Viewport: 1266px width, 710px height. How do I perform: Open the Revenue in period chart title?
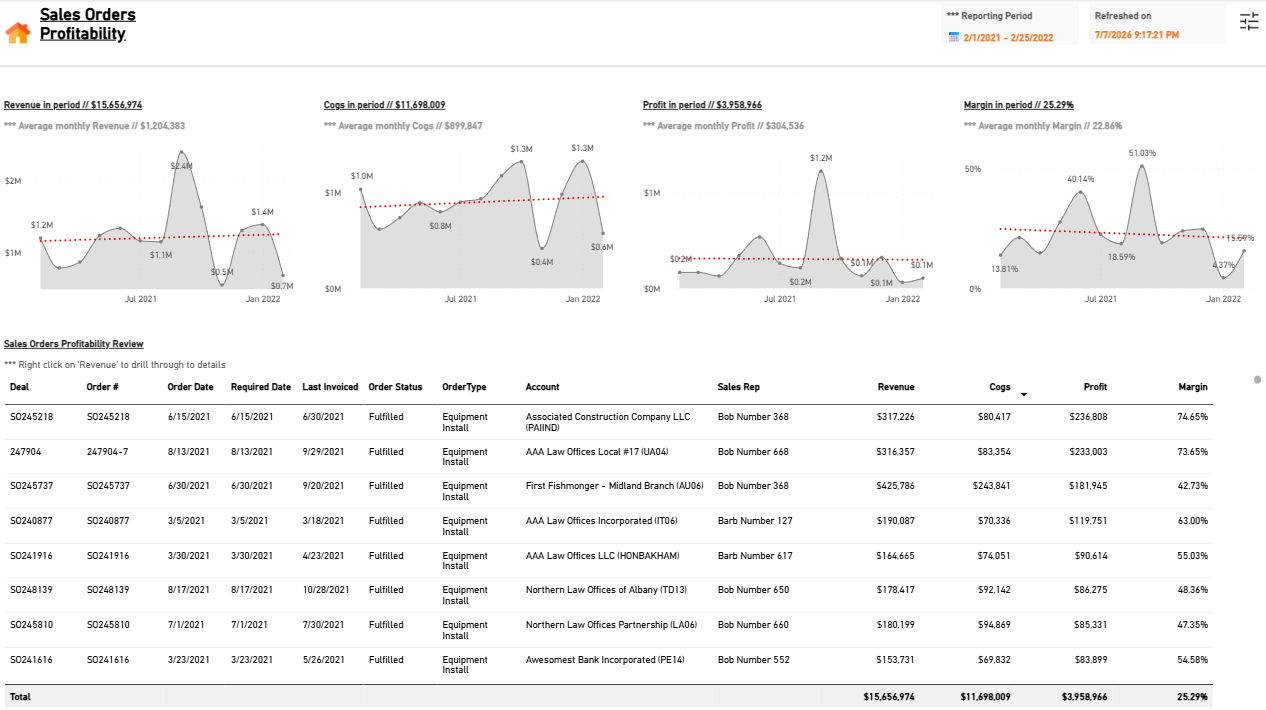pos(73,105)
